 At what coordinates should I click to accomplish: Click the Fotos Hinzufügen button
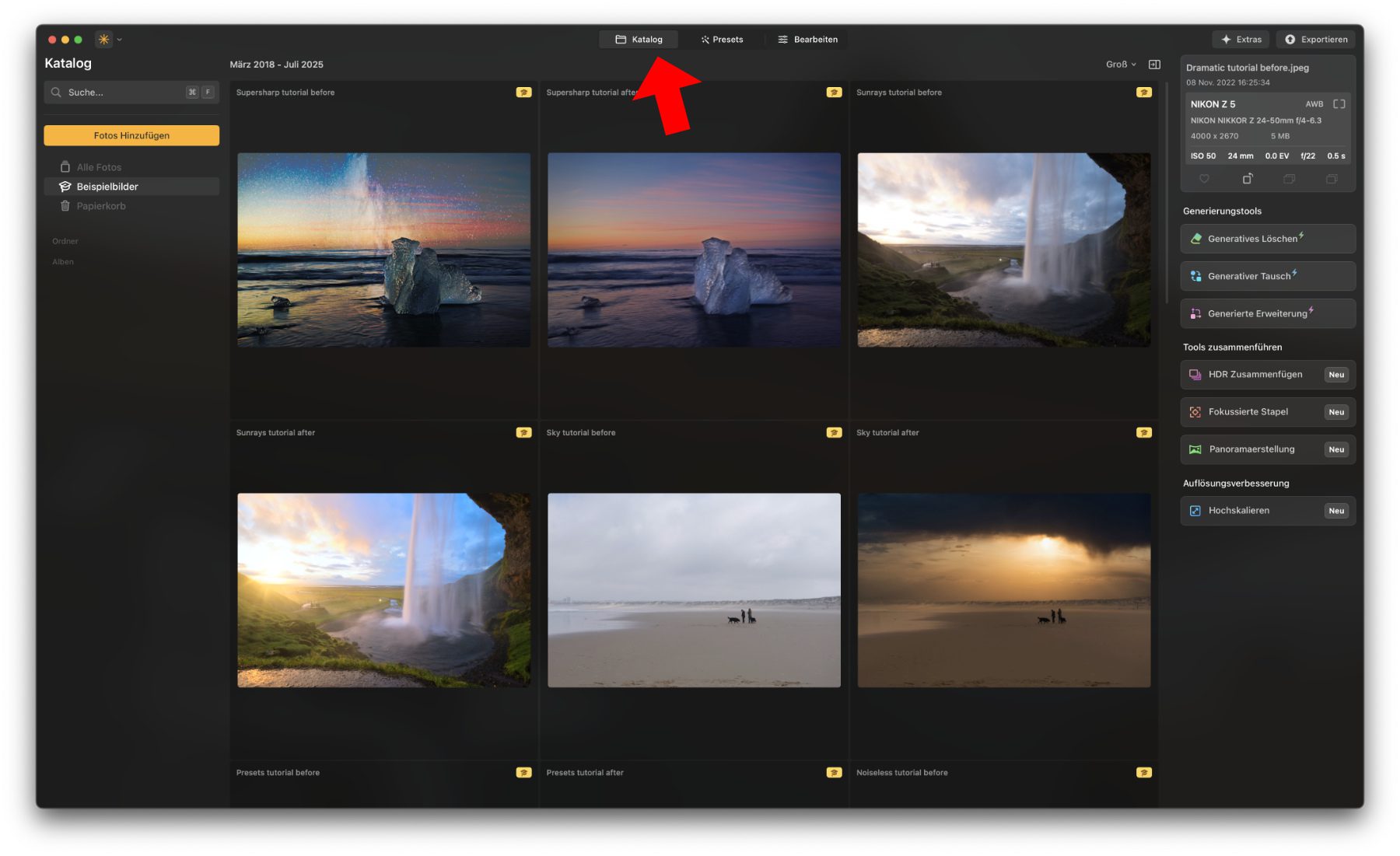pos(131,135)
